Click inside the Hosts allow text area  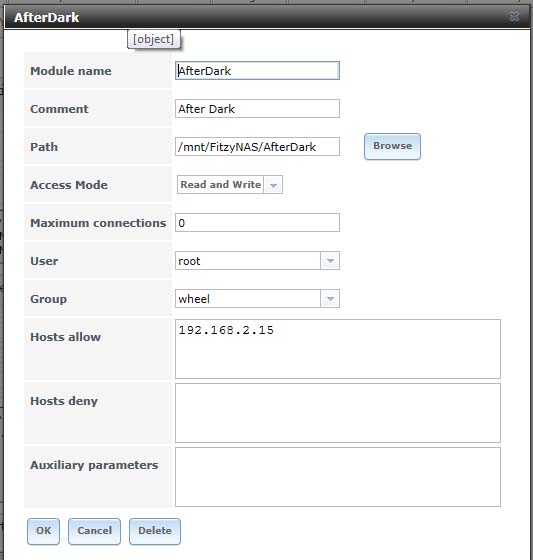(338, 349)
